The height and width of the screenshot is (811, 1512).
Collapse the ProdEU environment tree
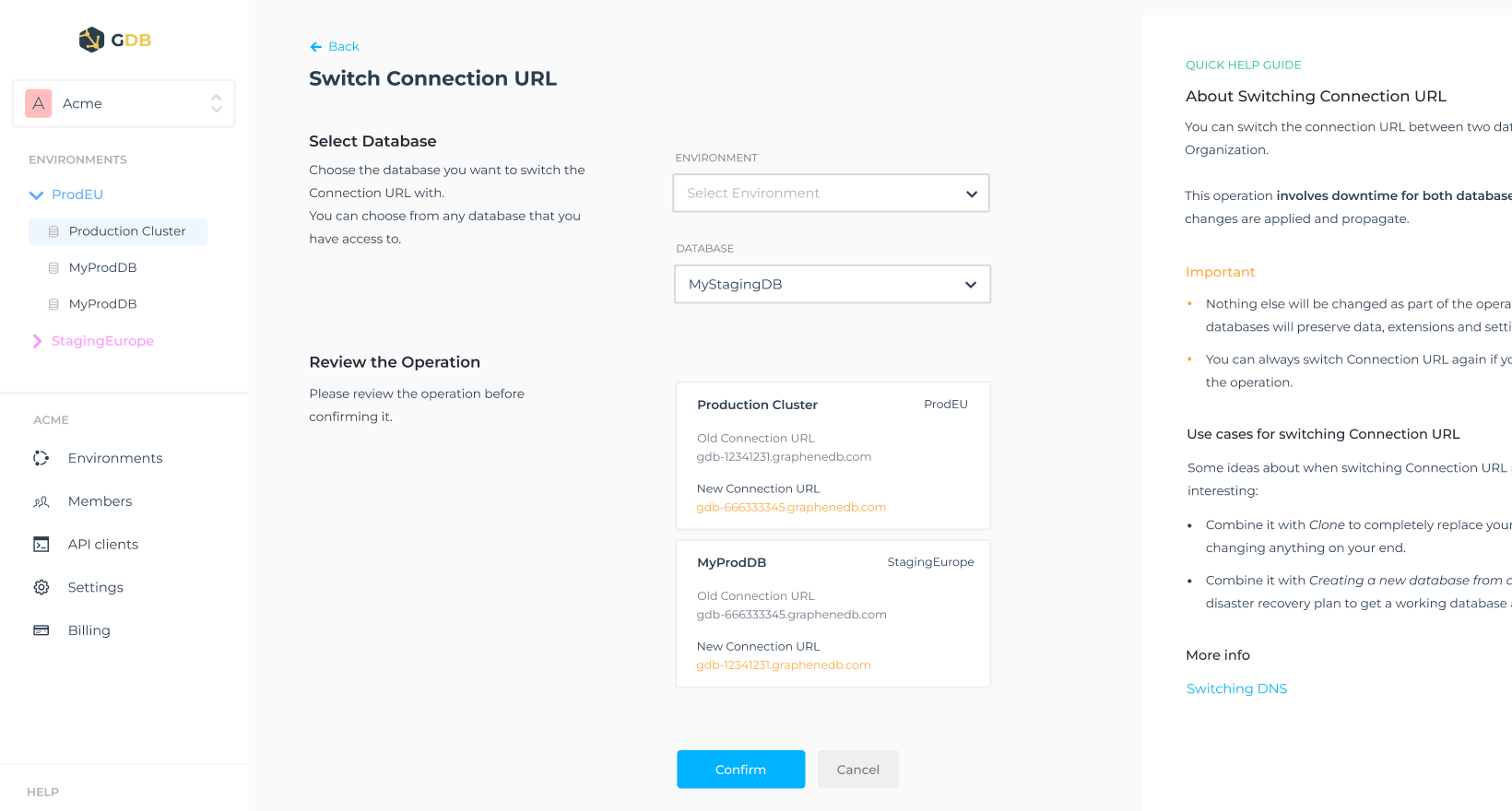[x=37, y=195]
